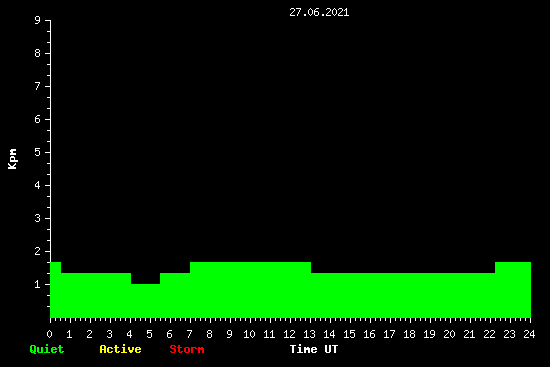Click the date label 27.06.2021
Image resolution: width=550 pixels, height=367 pixels.
pos(319,13)
